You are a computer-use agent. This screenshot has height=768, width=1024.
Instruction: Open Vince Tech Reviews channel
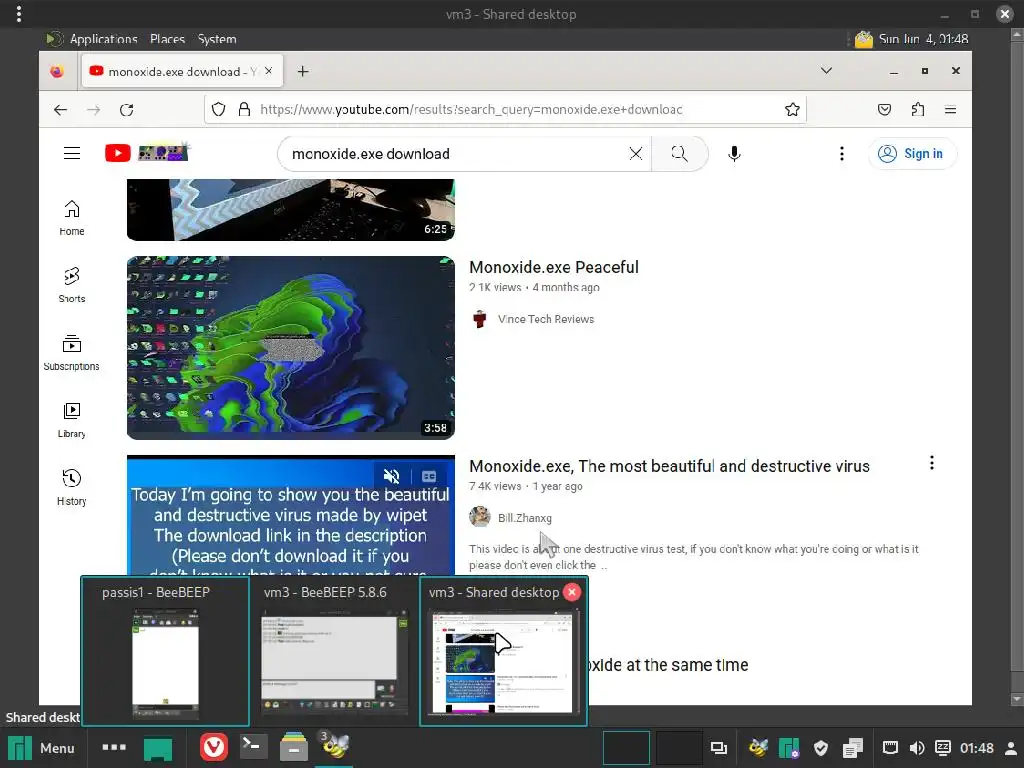(x=546, y=319)
